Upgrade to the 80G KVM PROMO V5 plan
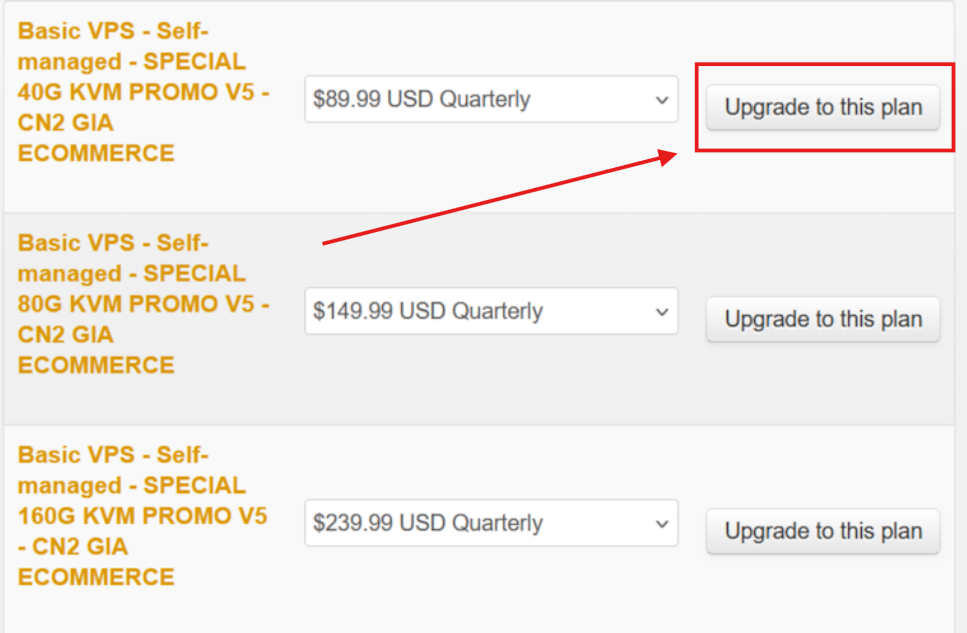This screenshot has height=633, width=967. [x=823, y=320]
